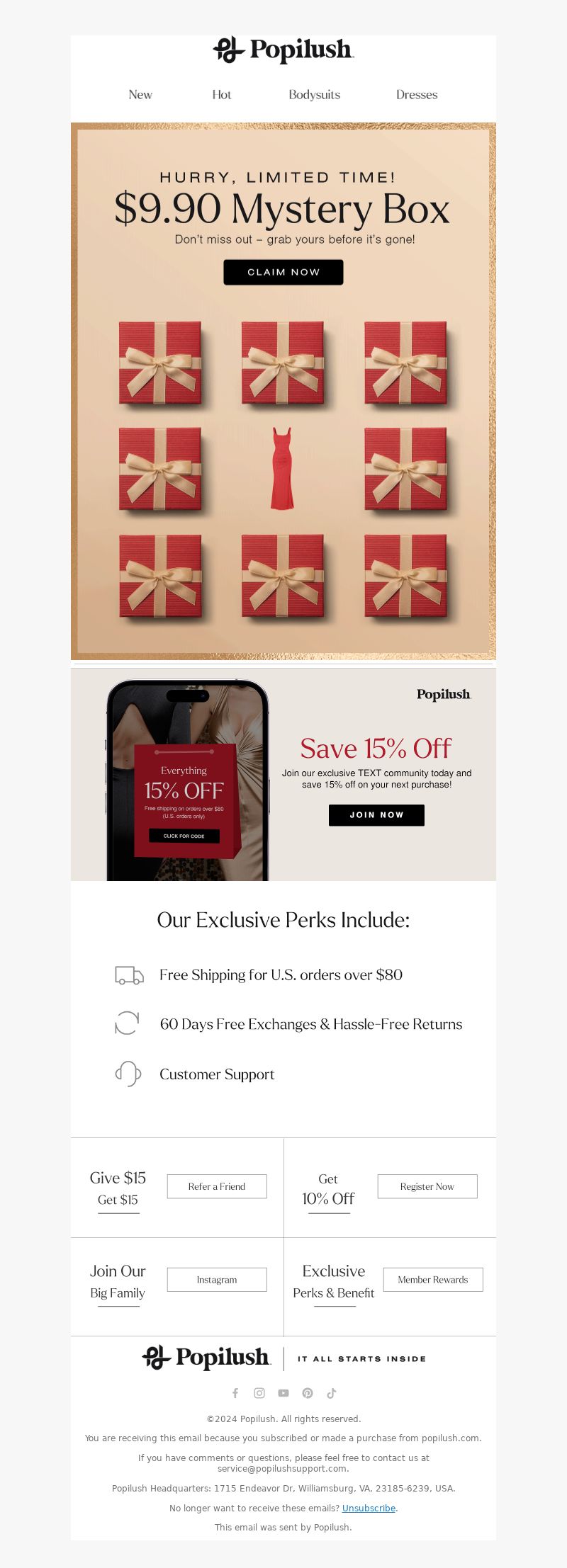567x1568 pixels.
Task: Click the Refer a Friend button
Action: (x=217, y=1186)
